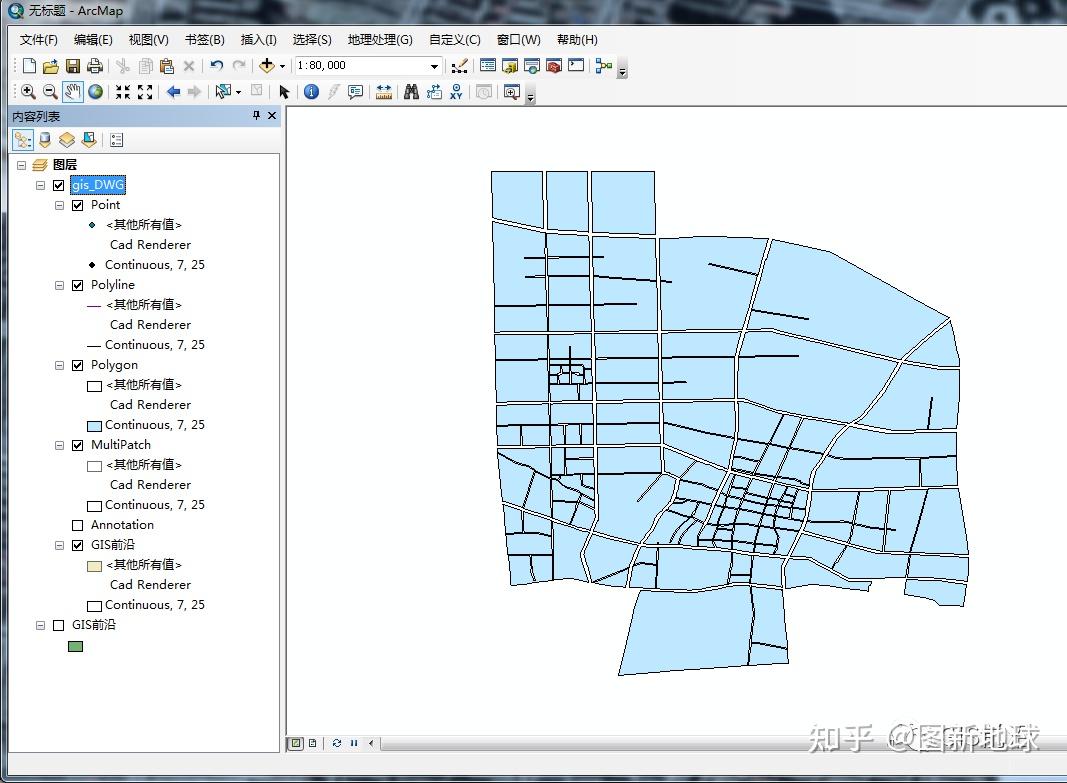Collapse the Polygon layer entry
The image size is (1067, 783).
59,364
